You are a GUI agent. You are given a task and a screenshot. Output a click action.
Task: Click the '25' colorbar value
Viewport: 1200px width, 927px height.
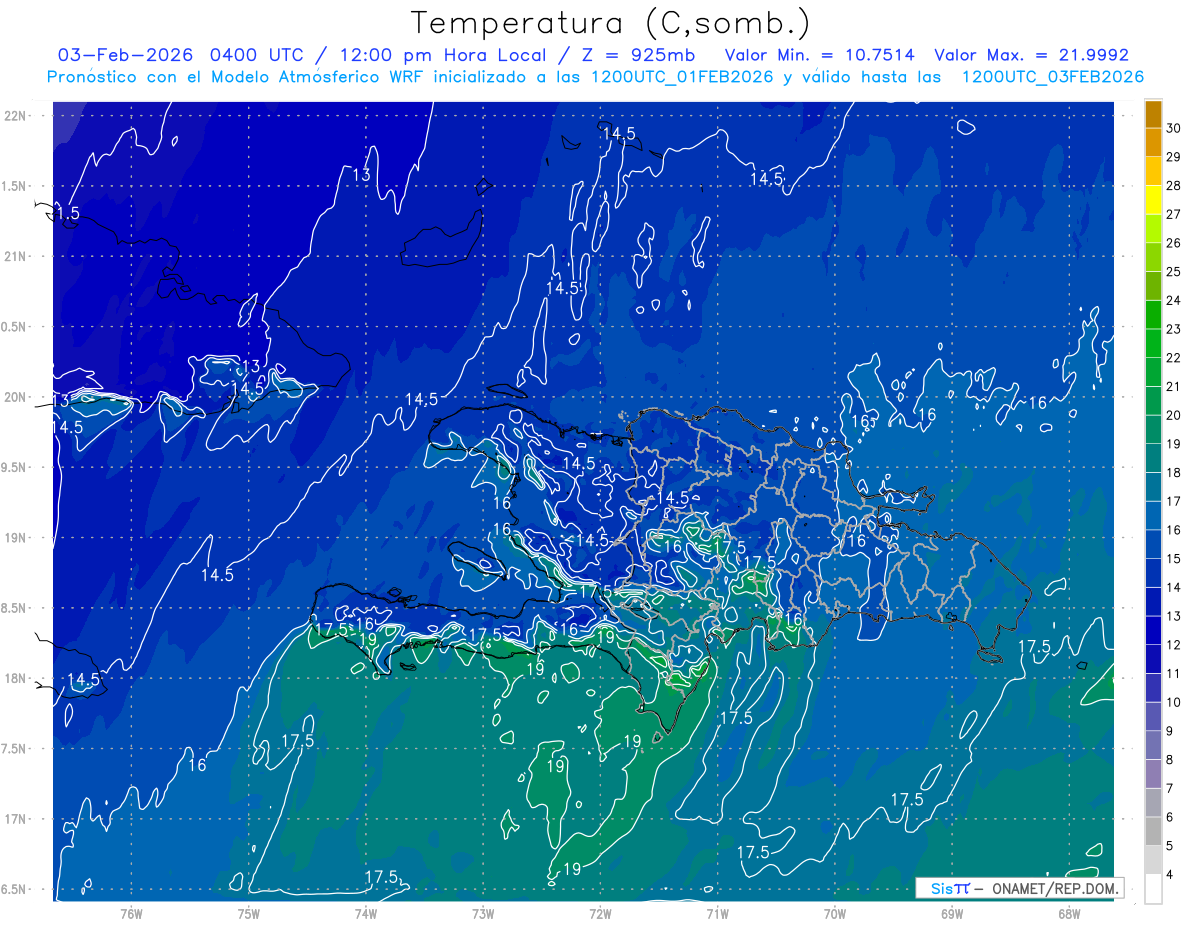click(x=1174, y=271)
